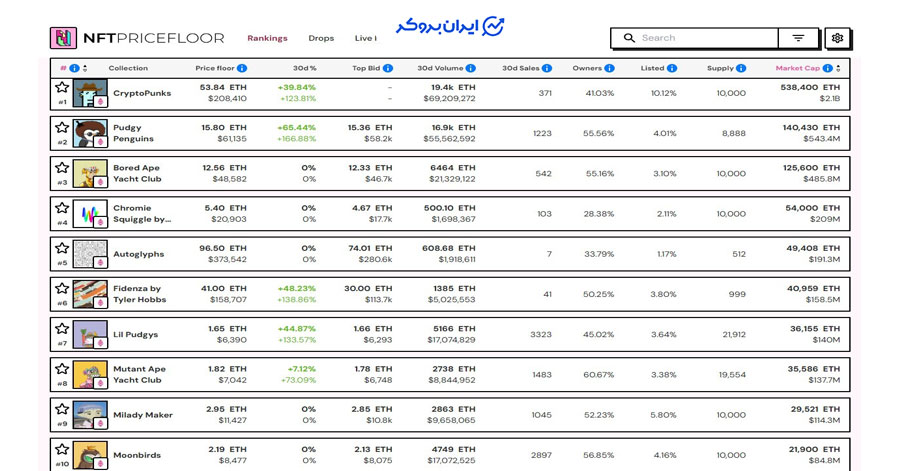Screen dimensions: 900x471
Task: Show info for Price floor column
Action: pos(242,68)
